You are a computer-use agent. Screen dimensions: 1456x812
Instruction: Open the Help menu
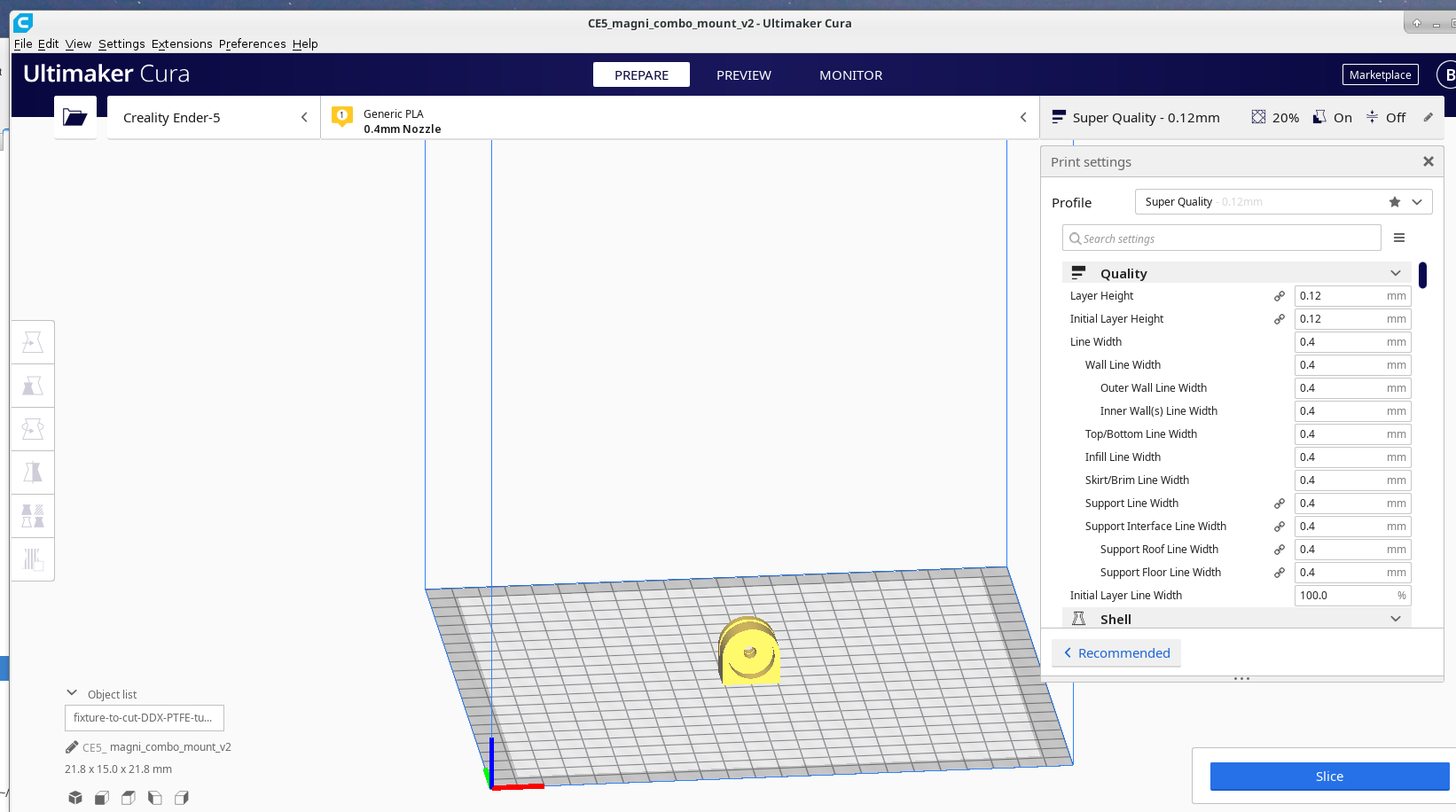[305, 43]
